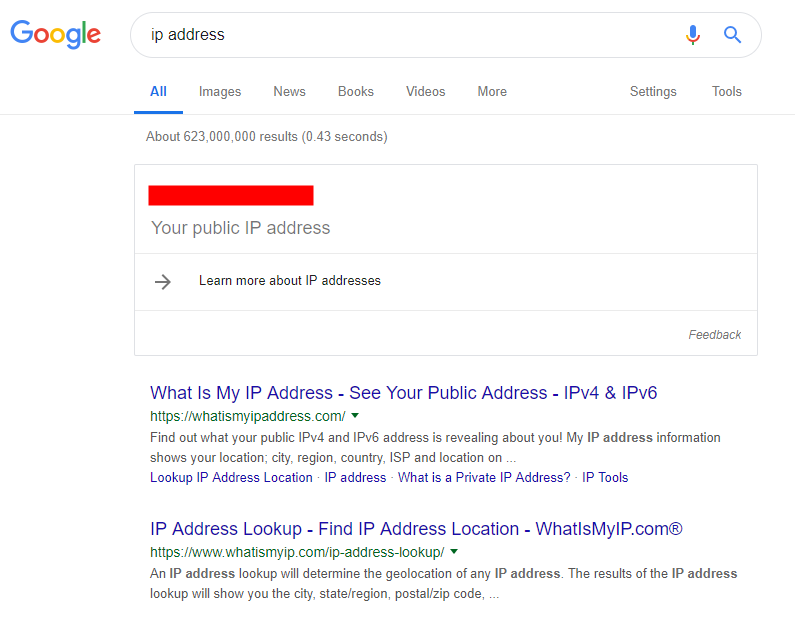Open What is a Private IP Address sitelink
This screenshot has height=620, width=795.
(484, 478)
